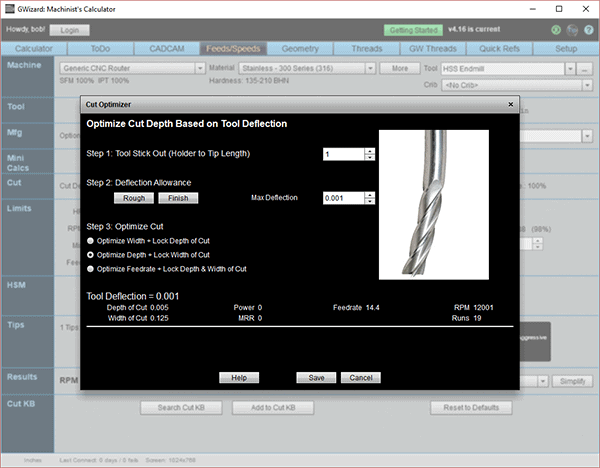600x468 pixels.
Task: Switch to the Calculator tab
Action: pos(34,49)
